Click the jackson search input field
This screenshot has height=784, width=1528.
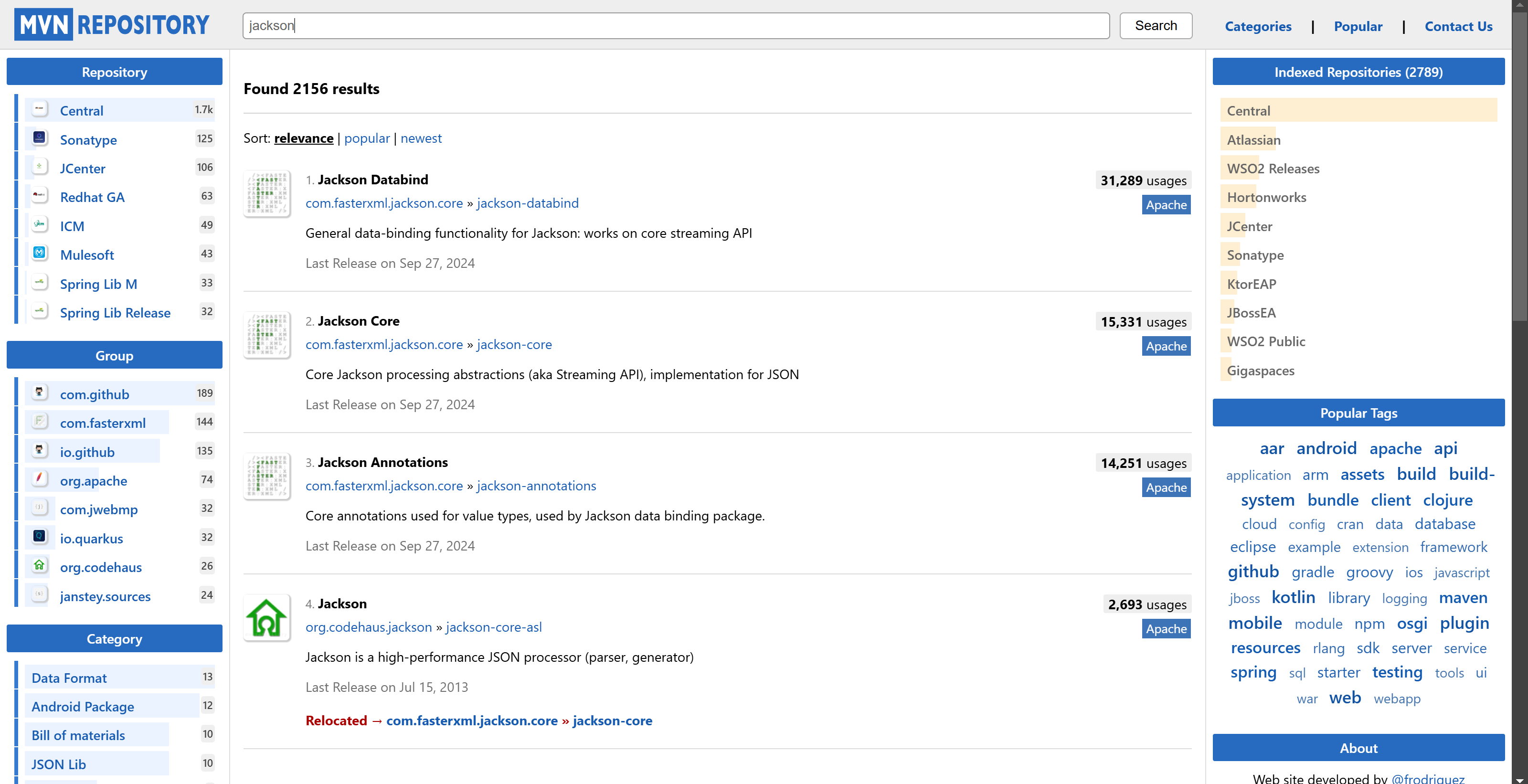coord(675,25)
